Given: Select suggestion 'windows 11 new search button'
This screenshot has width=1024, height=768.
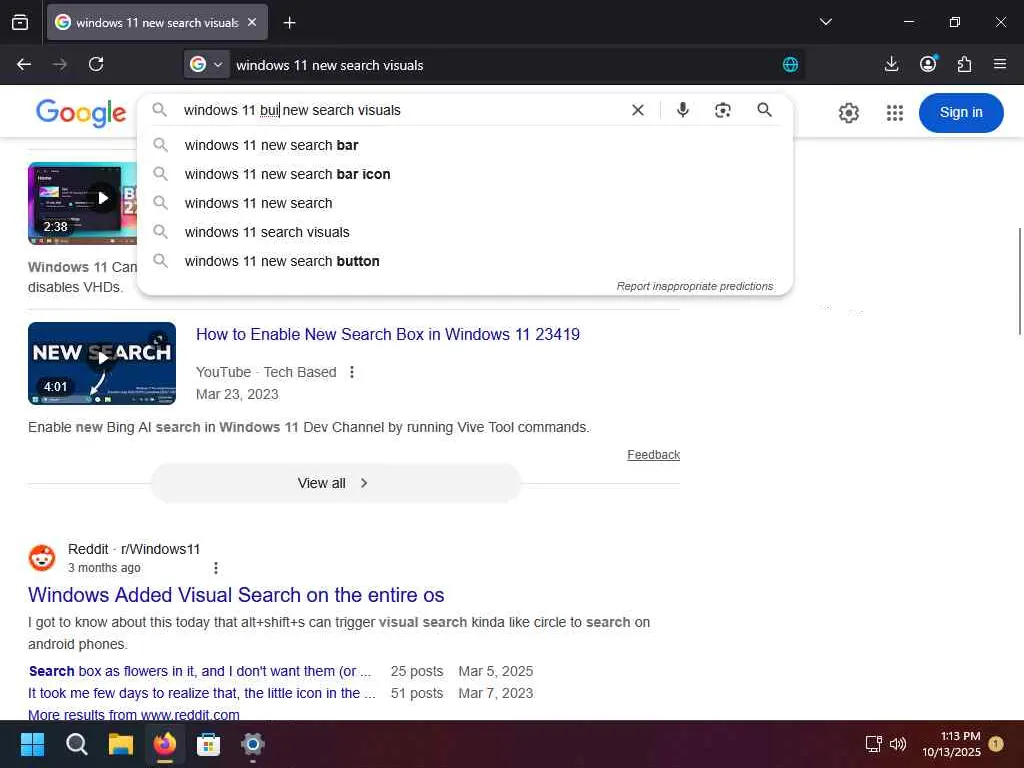Looking at the screenshot, I should pyautogui.click(x=465, y=261).
